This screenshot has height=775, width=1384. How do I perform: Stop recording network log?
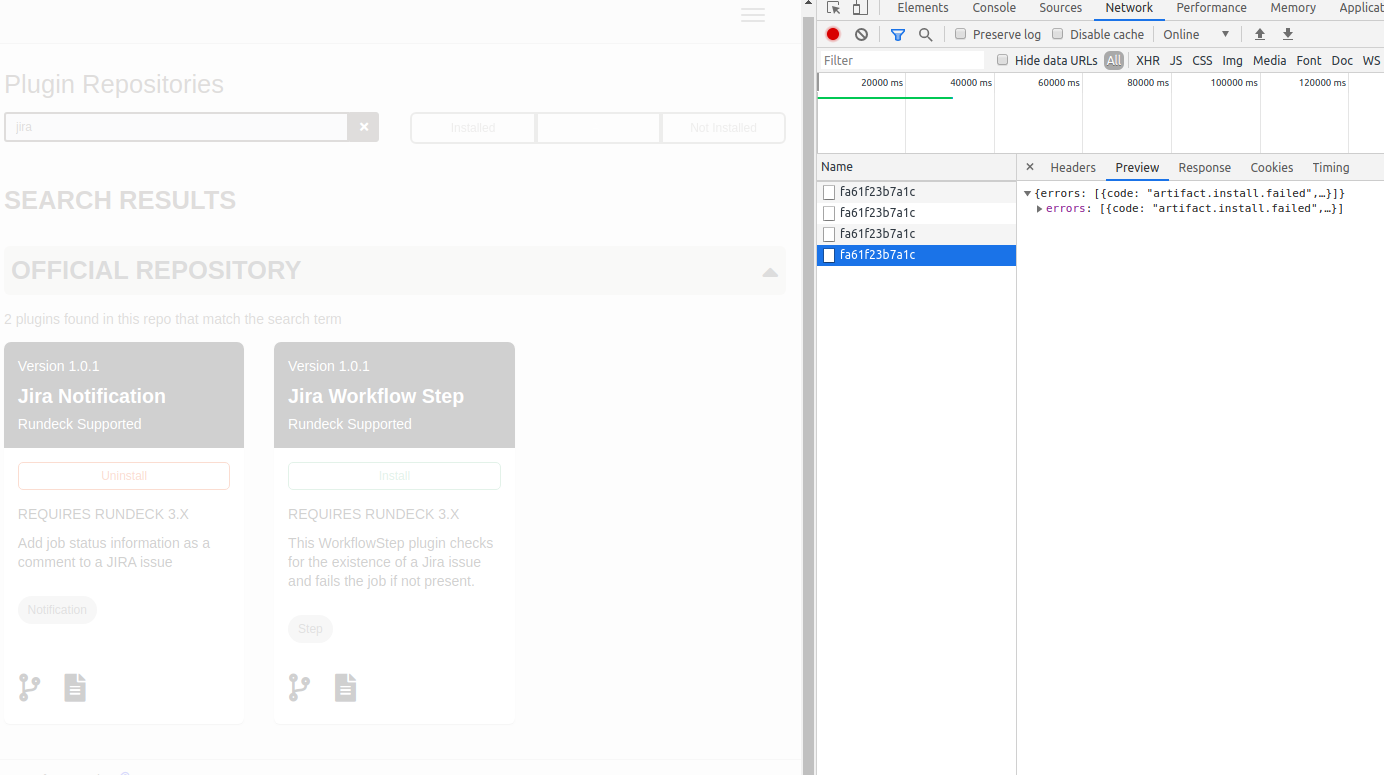(832, 33)
